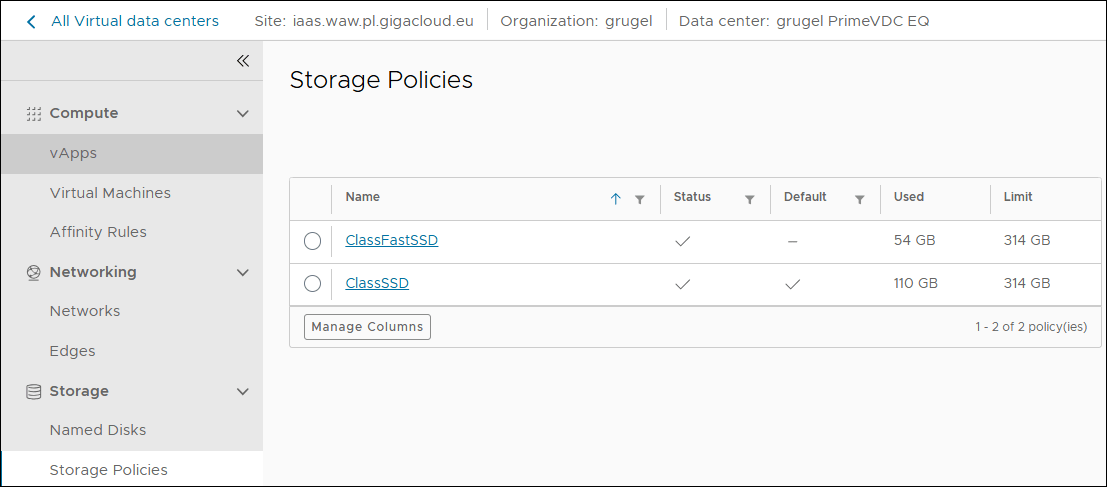Click the Compute grid icon
Viewport: 1107px width, 487px height.
(x=33, y=114)
